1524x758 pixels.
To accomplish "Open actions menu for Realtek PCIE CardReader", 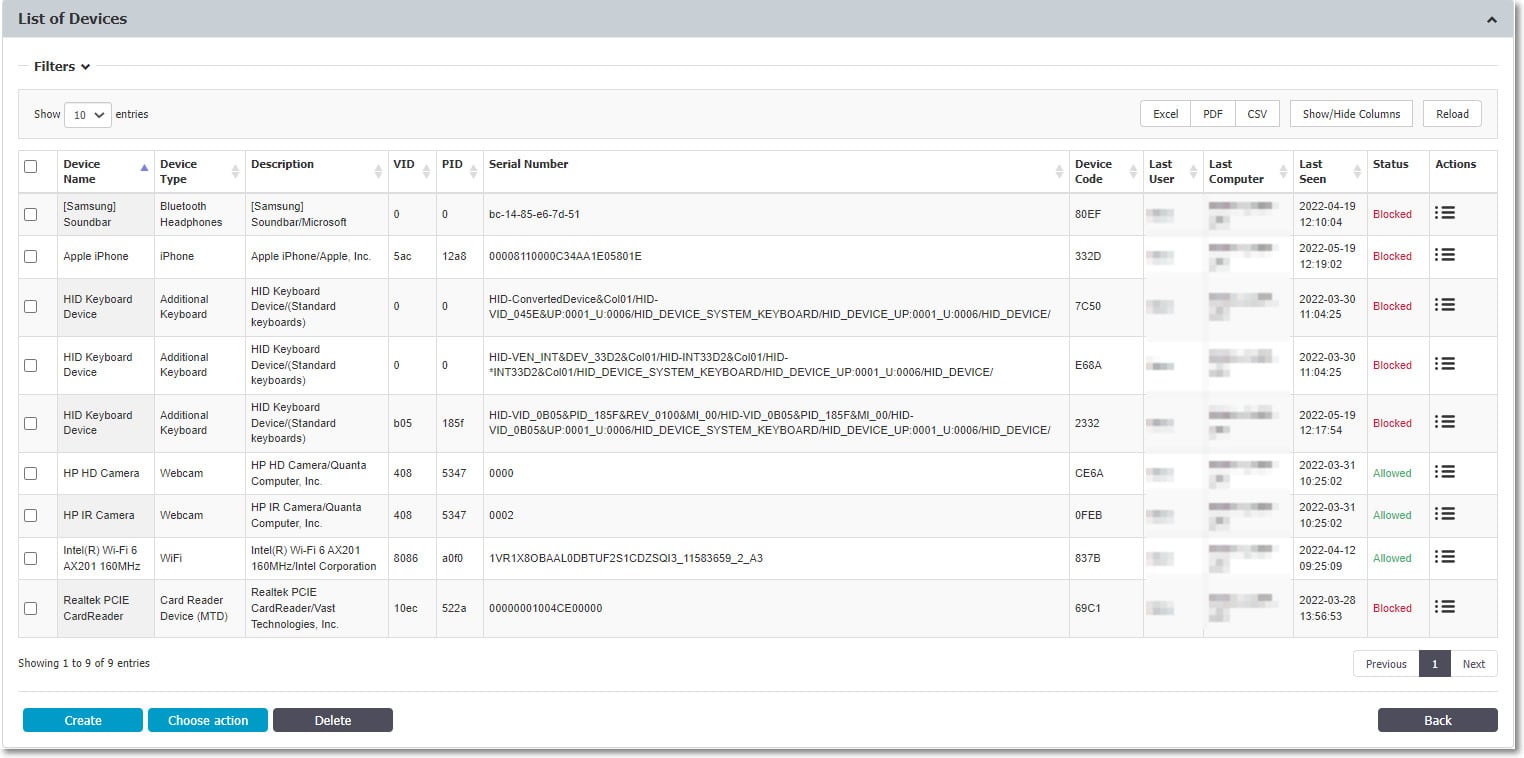I will (1444, 607).
